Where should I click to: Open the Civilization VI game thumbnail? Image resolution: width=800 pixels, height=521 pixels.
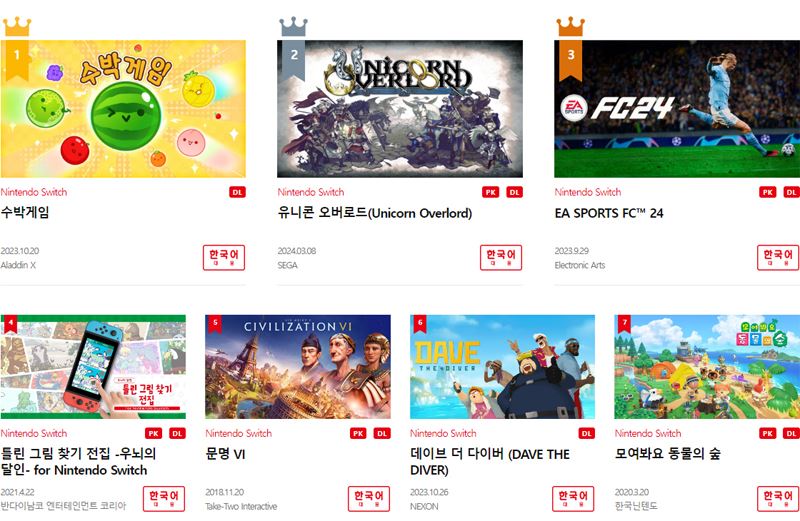298,367
